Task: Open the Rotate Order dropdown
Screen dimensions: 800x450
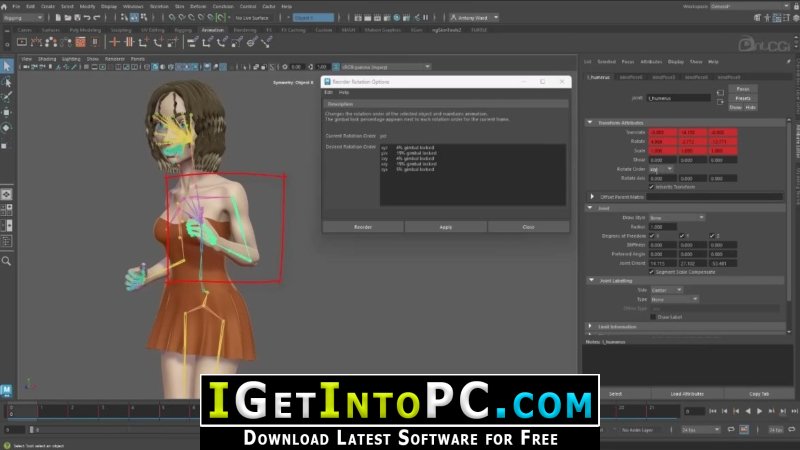Action: tap(661, 169)
